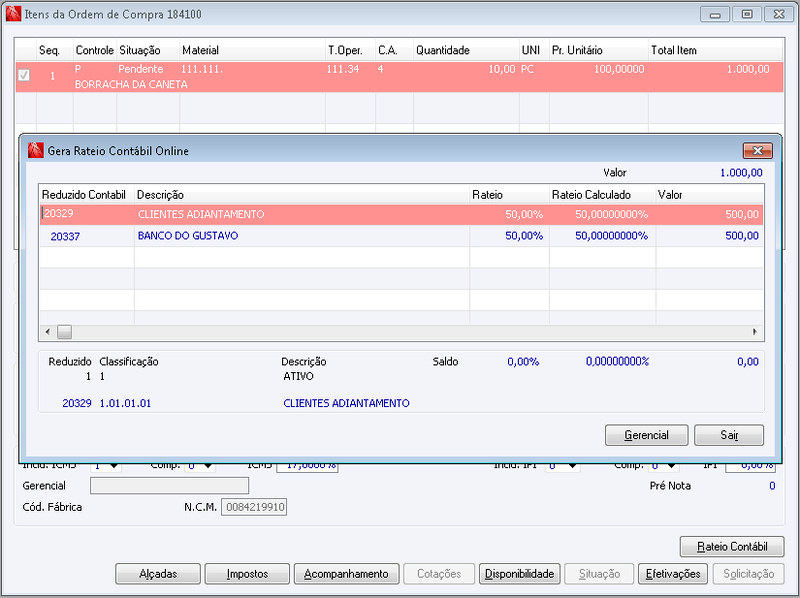Click classification 1.01.01.01
The height and width of the screenshot is (598, 800).
pos(125,404)
